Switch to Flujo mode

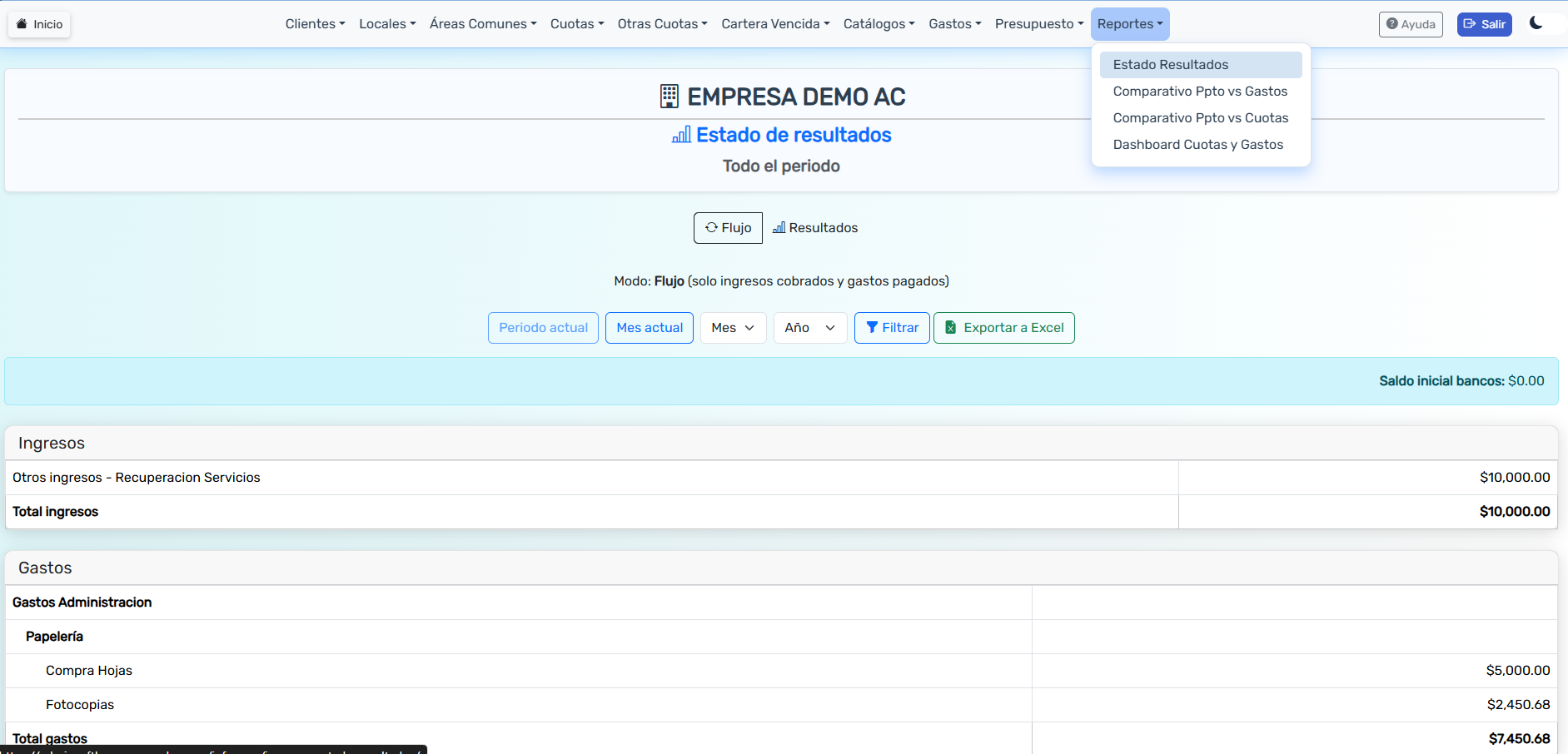728,228
